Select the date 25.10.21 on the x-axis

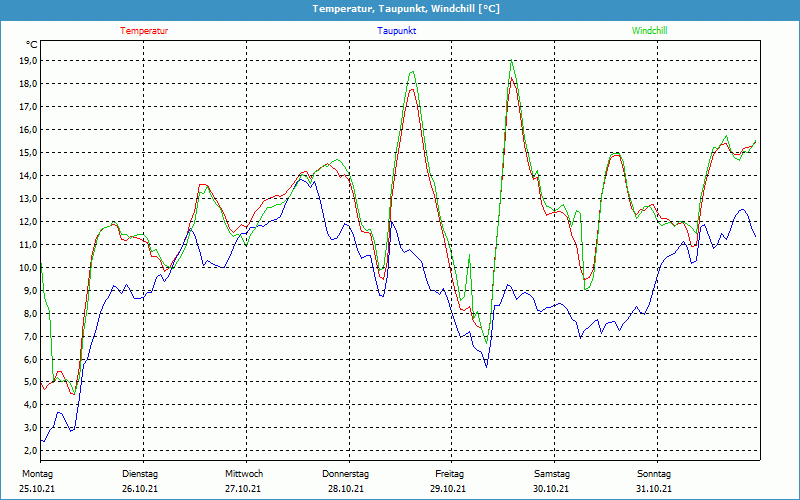pyautogui.click(x=40, y=489)
